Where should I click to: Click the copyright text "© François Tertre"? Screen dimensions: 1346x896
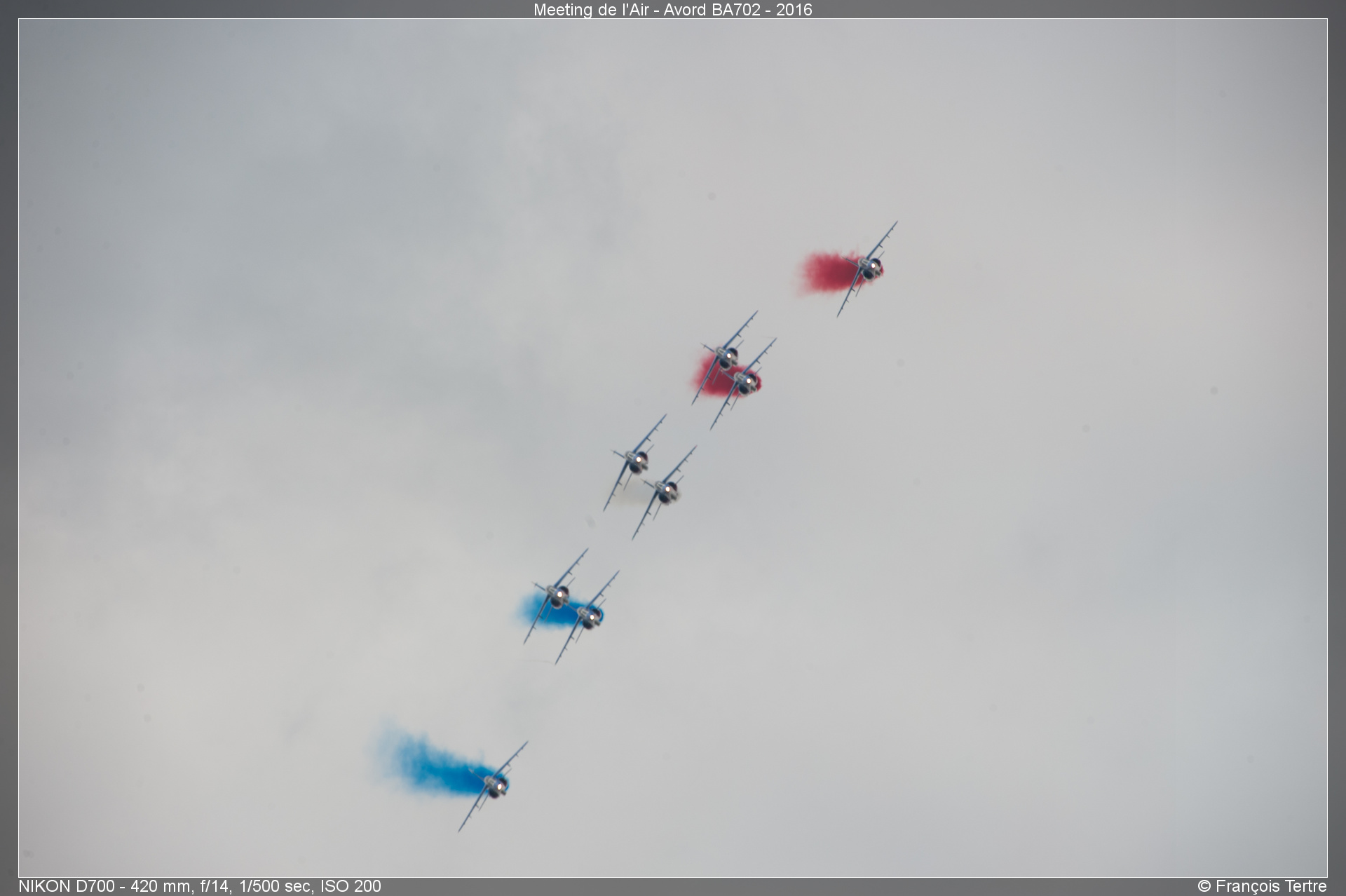(x=1262, y=886)
